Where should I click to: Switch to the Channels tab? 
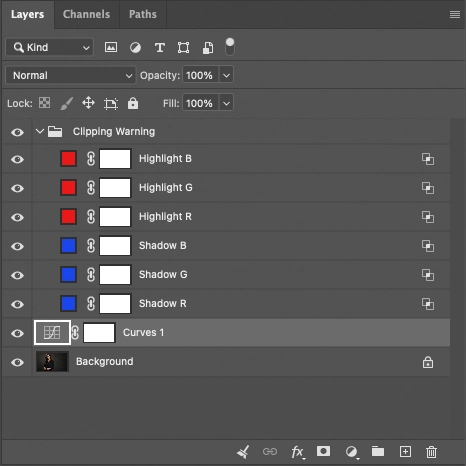point(86,14)
